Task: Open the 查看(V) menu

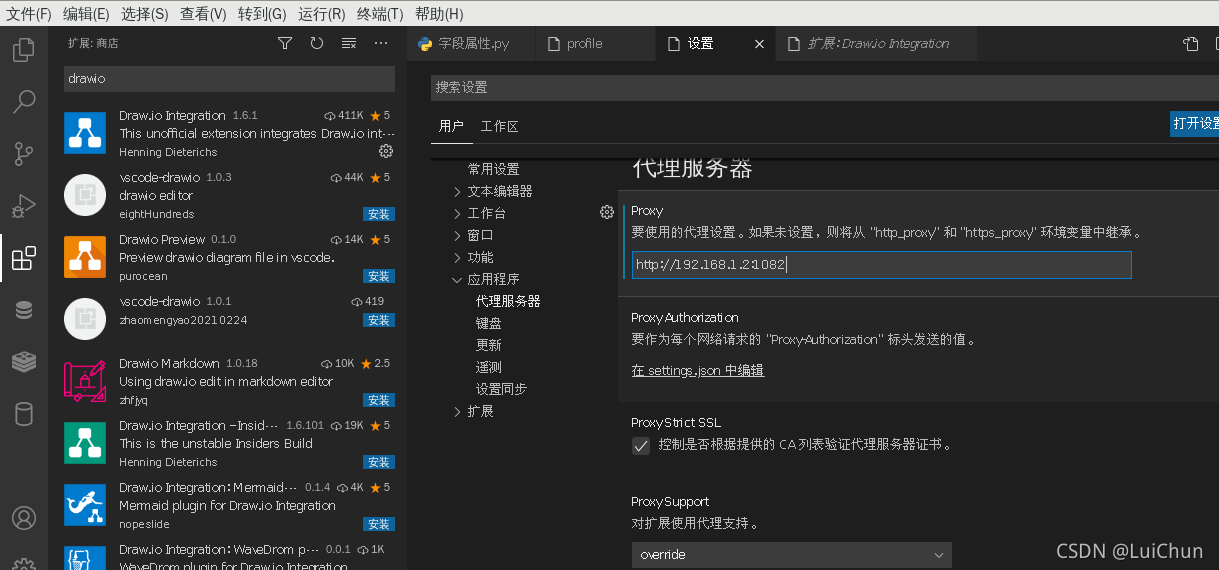Action: point(203,14)
